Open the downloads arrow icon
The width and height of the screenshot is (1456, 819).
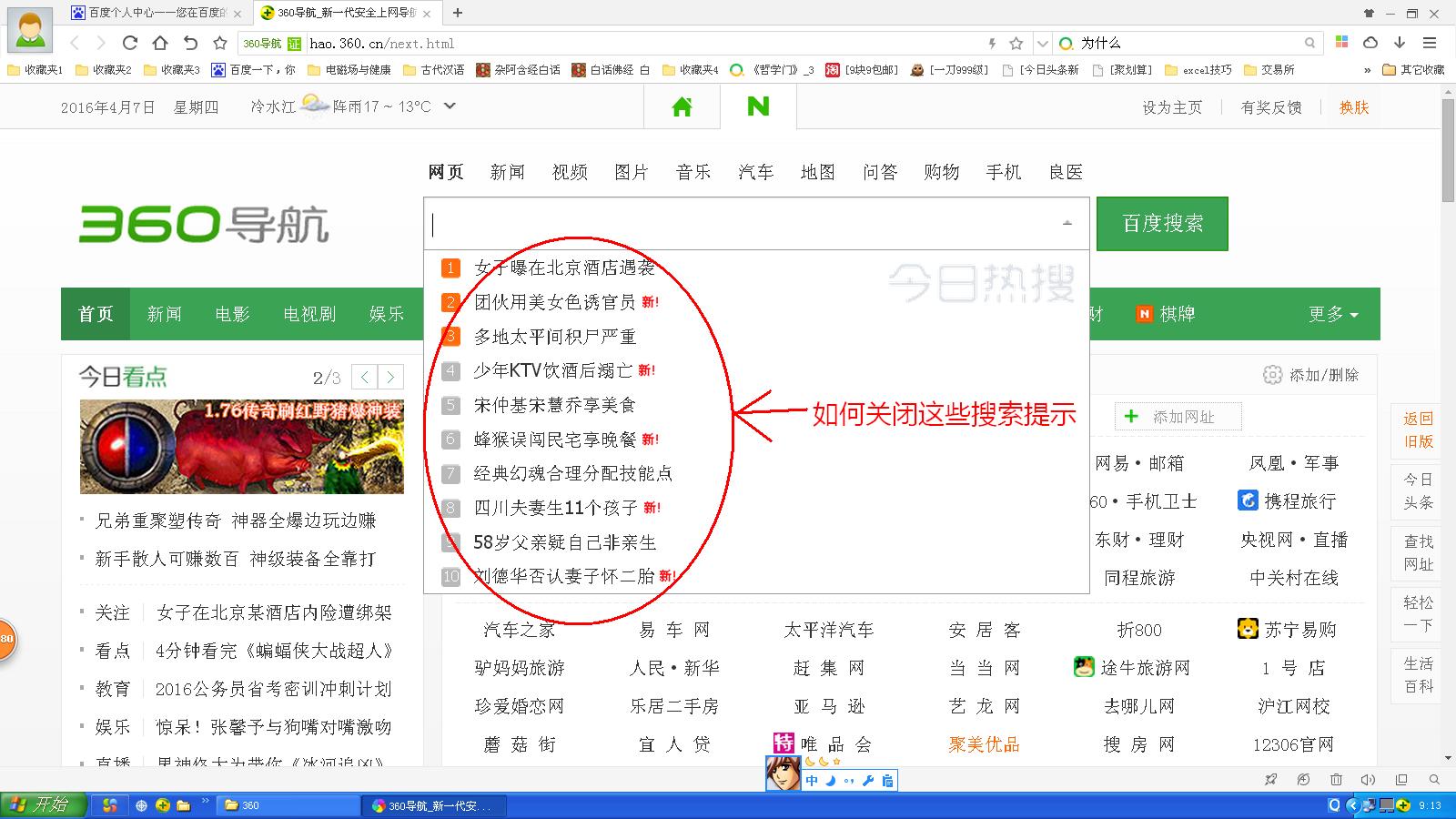(x=1400, y=42)
